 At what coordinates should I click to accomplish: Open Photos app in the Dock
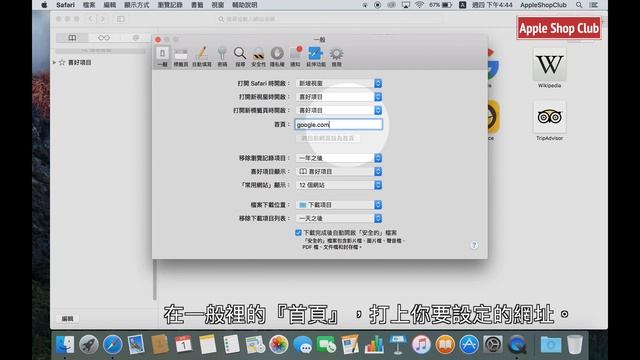pos(279,344)
